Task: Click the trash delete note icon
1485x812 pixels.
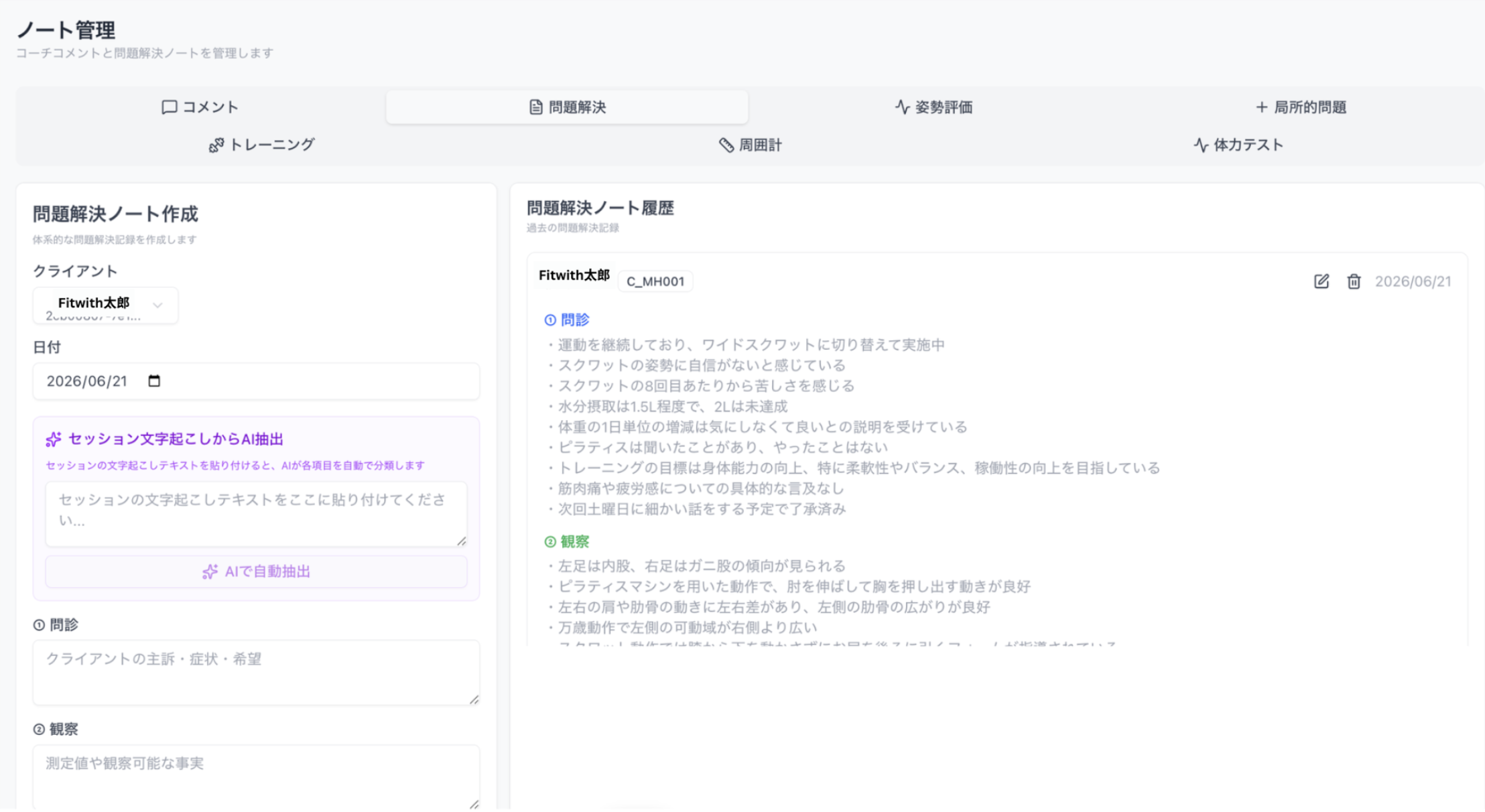Action: pyautogui.click(x=1354, y=281)
